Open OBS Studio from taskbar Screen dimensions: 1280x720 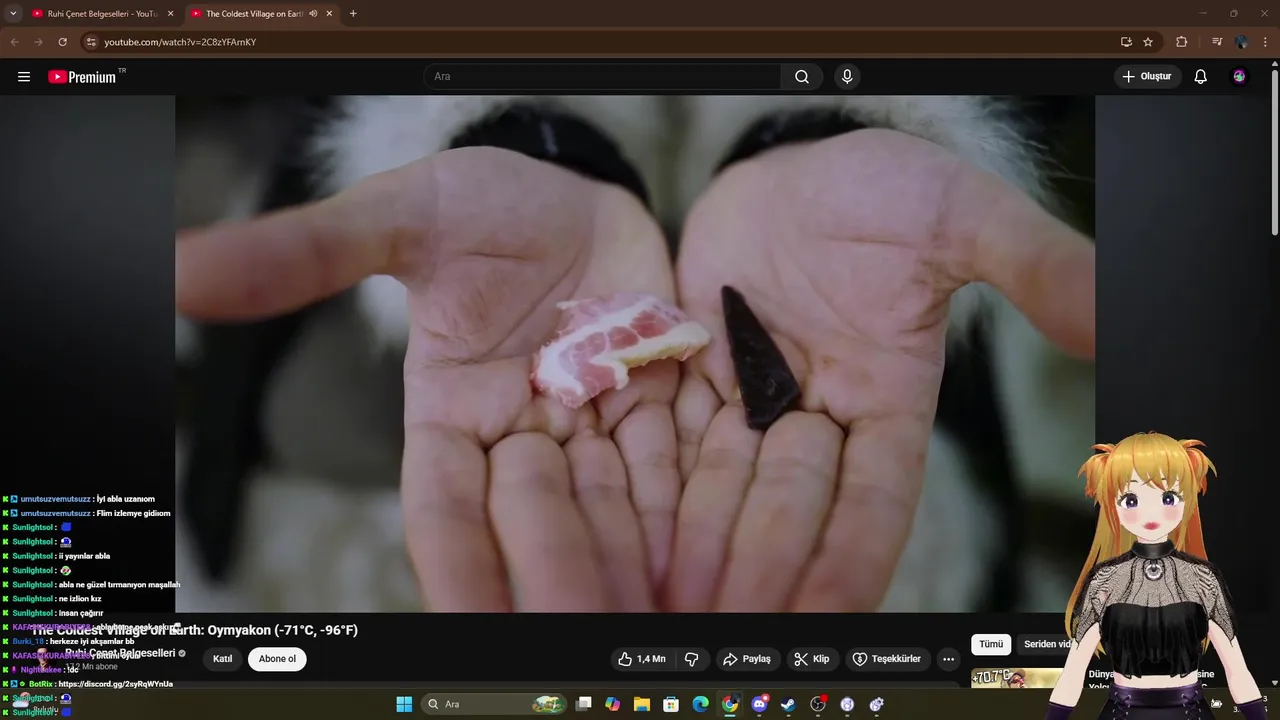(818, 704)
